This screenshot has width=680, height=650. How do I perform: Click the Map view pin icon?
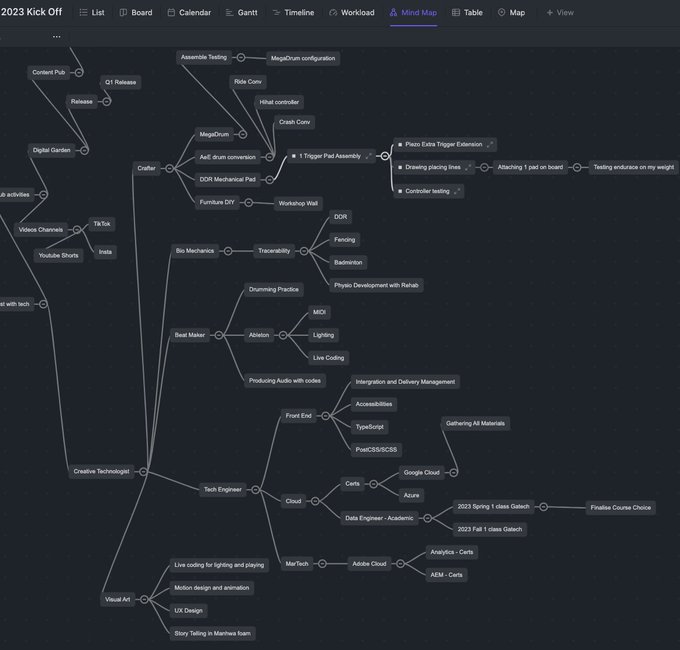pos(501,13)
